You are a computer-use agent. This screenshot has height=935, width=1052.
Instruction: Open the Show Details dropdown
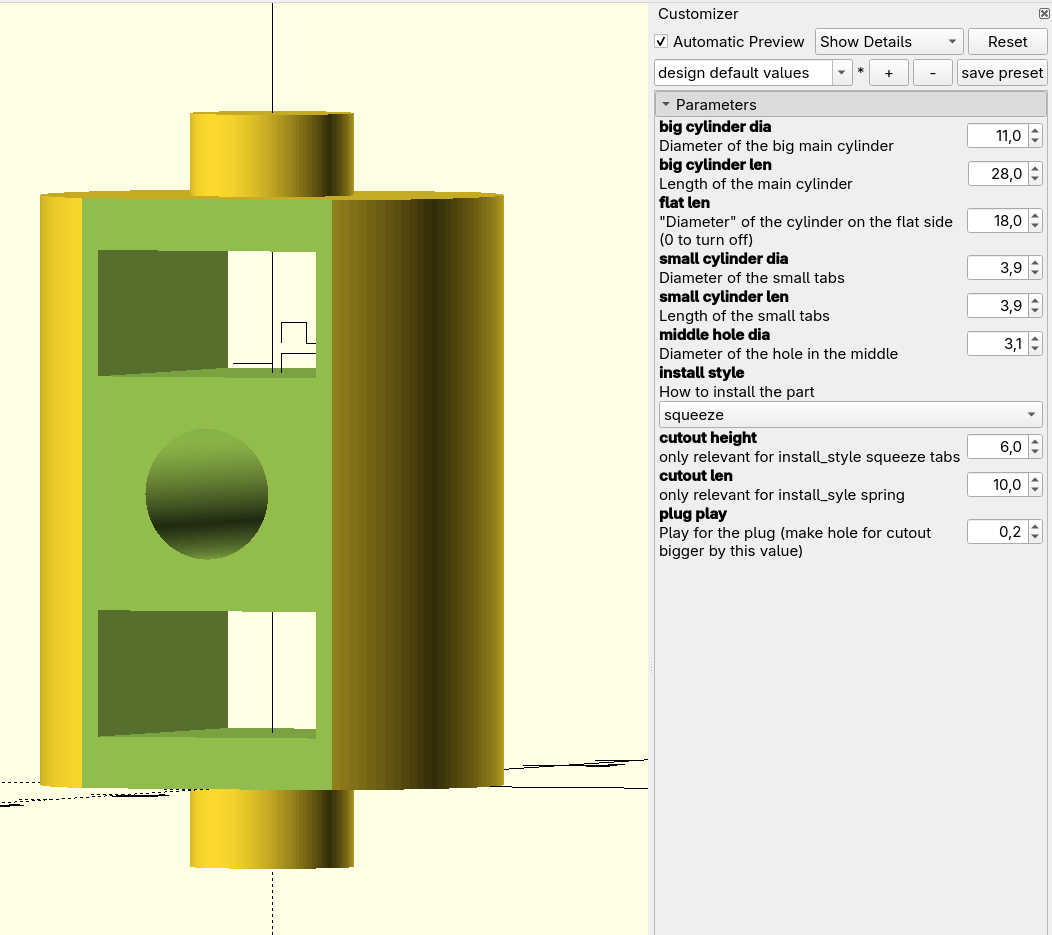coord(889,42)
